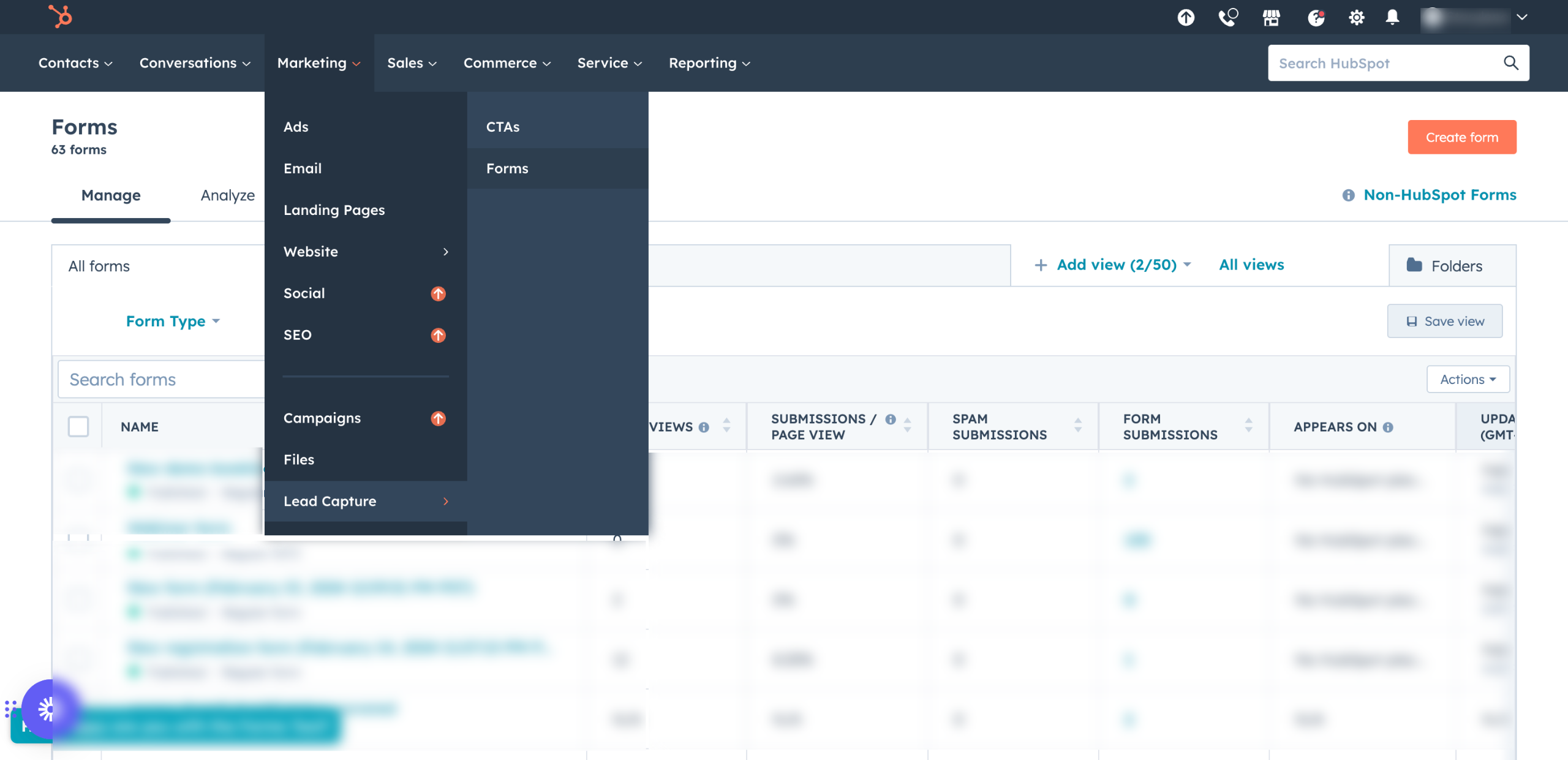Click the HubSpot sprocket logo

click(x=60, y=17)
